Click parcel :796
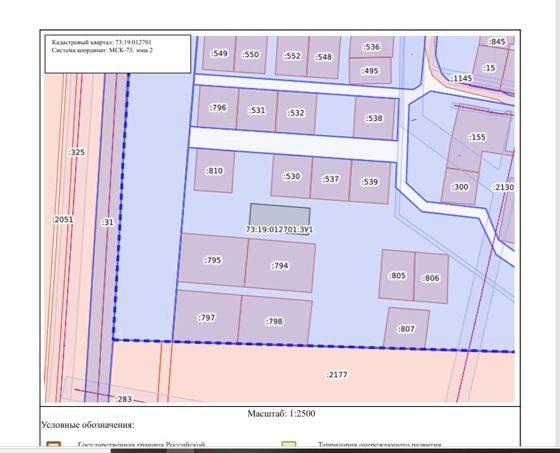The width and height of the screenshot is (560, 453). (x=218, y=107)
